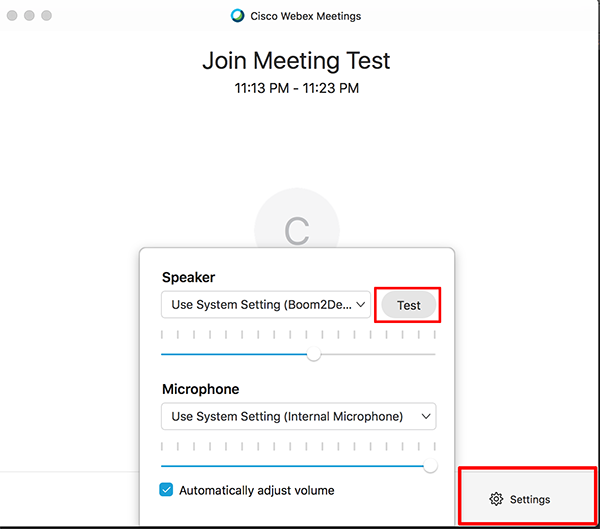
Task: Click the "Join Meeting Test" title
Action: 296,60
